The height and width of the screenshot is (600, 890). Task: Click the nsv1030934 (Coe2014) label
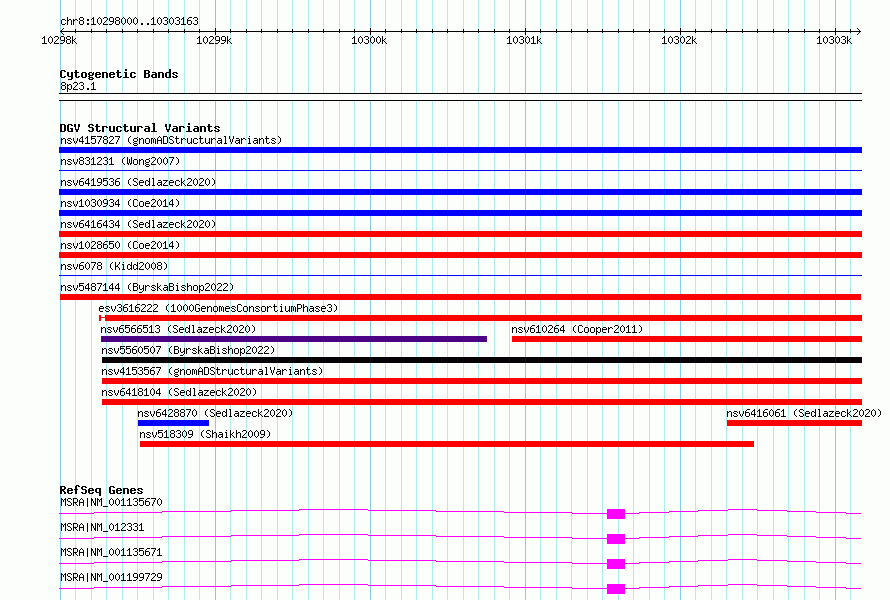pyautogui.click(x=120, y=203)
